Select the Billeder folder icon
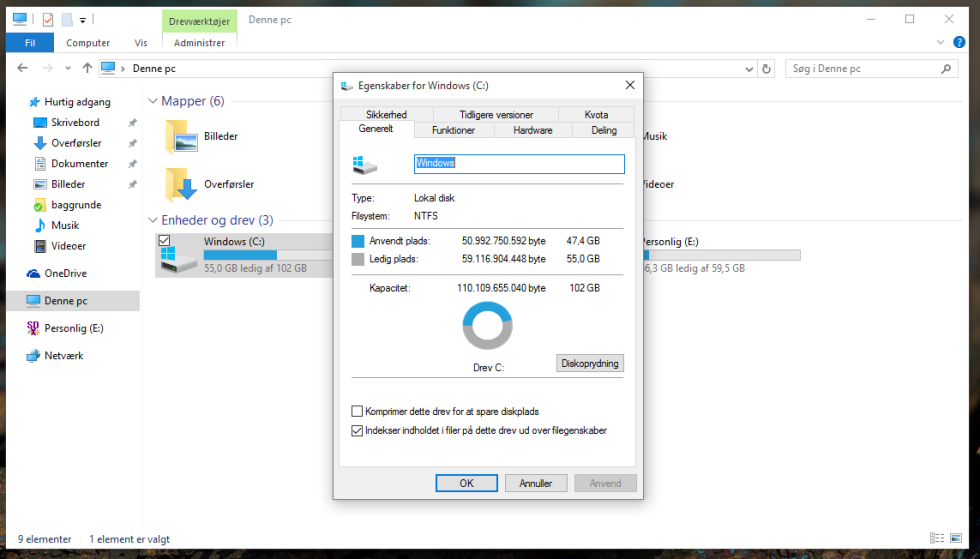Viewport: 980px width, 559px height. (x=181, y=136)
